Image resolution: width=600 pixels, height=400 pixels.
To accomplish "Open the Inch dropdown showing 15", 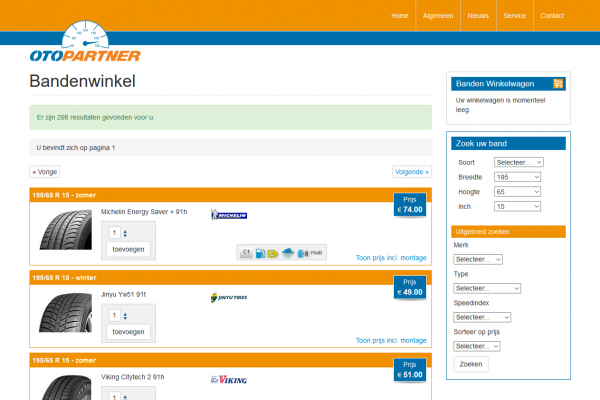I will pyautogui.click(x=517, y=206).
